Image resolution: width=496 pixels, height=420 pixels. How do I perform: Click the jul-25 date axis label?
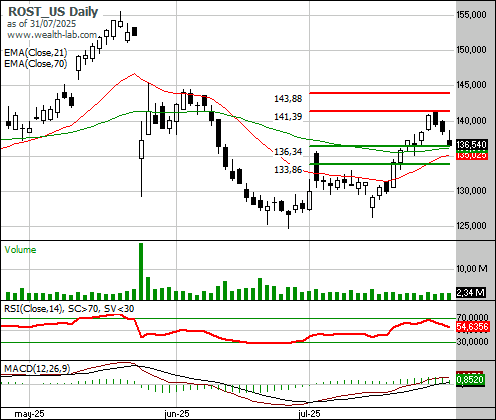click(309, 414)
